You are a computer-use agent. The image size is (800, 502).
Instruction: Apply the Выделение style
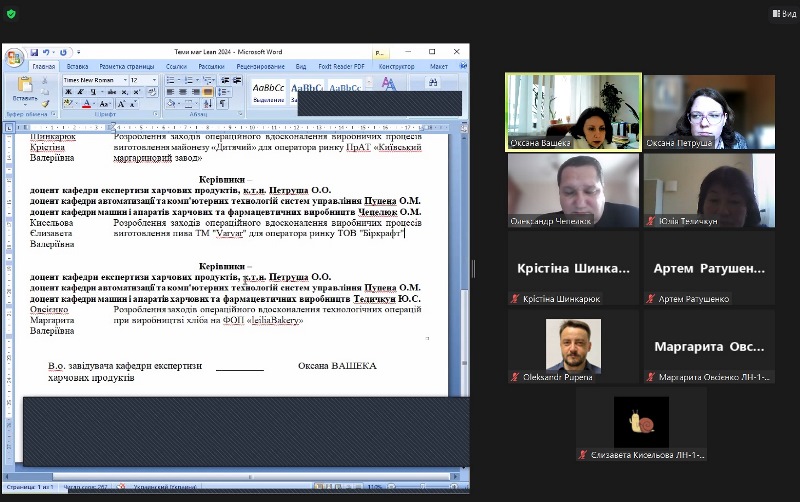pyautogui.click(x=268, y=92)
